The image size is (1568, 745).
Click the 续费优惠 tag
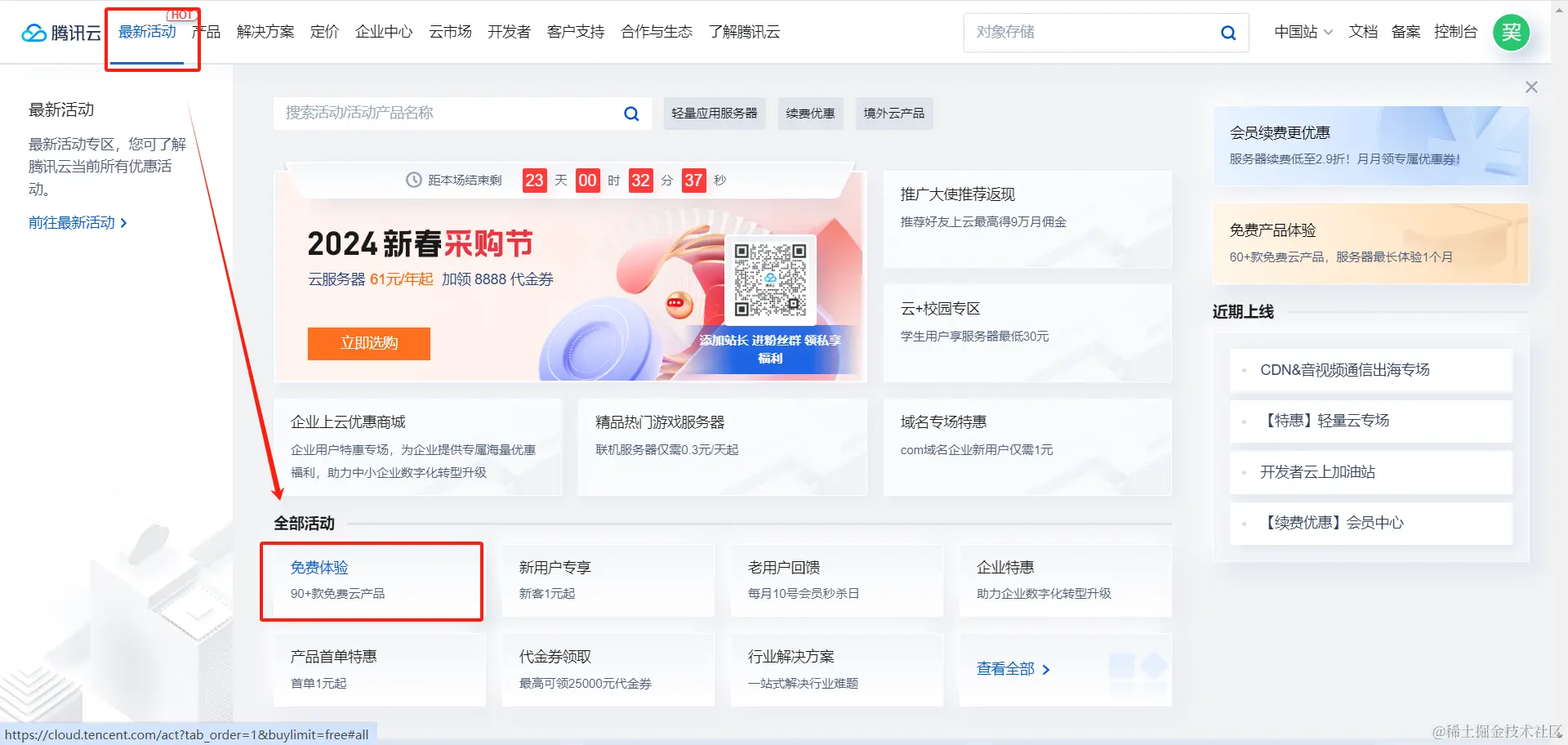810,114
